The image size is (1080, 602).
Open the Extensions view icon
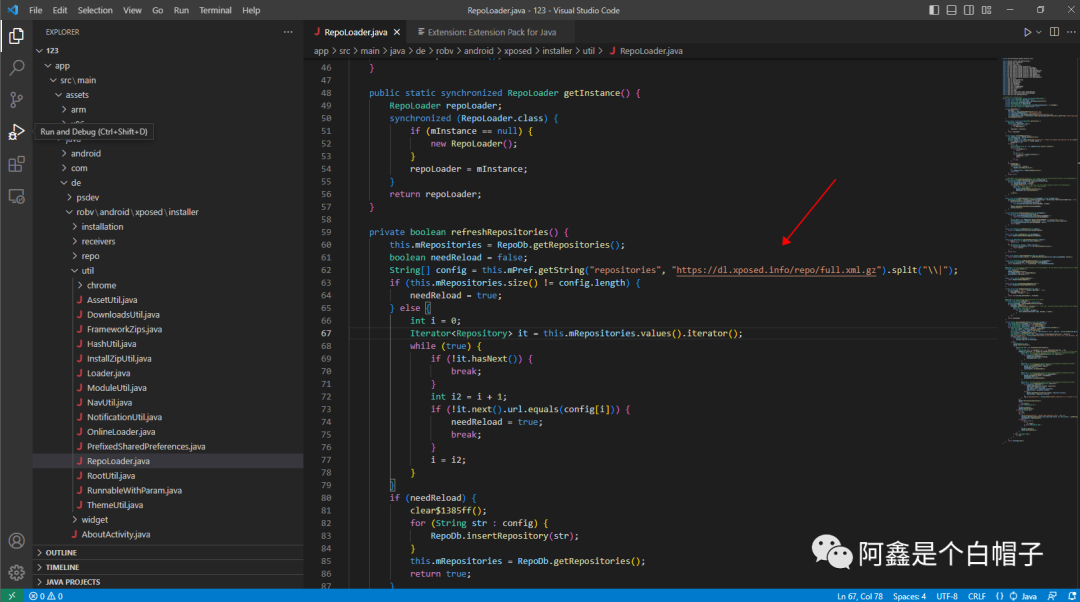(x=17, y=164)
